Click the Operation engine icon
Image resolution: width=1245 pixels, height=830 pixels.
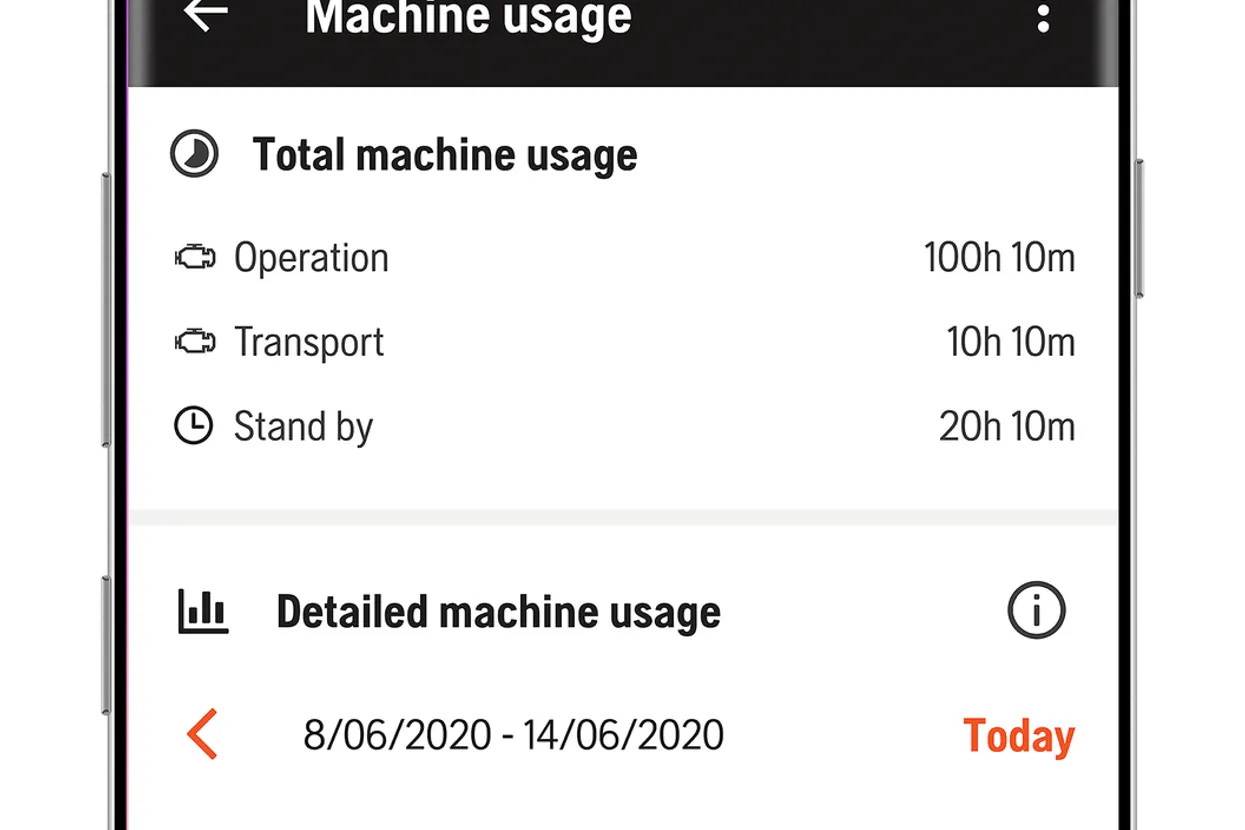tap(195, 258)
